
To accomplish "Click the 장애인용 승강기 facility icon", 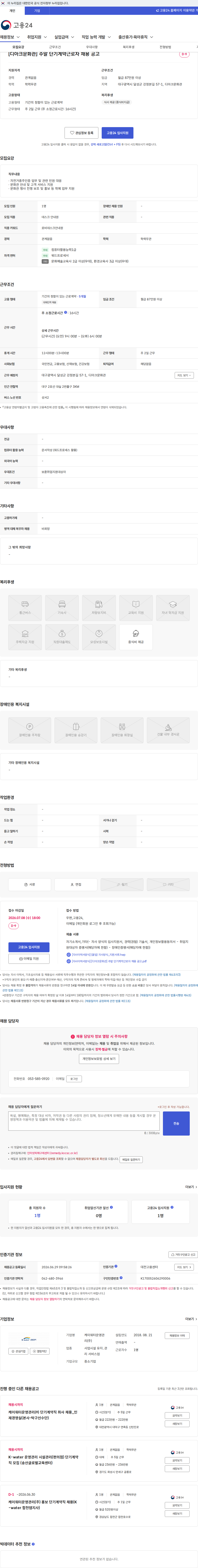I will (x=75, y=730).
